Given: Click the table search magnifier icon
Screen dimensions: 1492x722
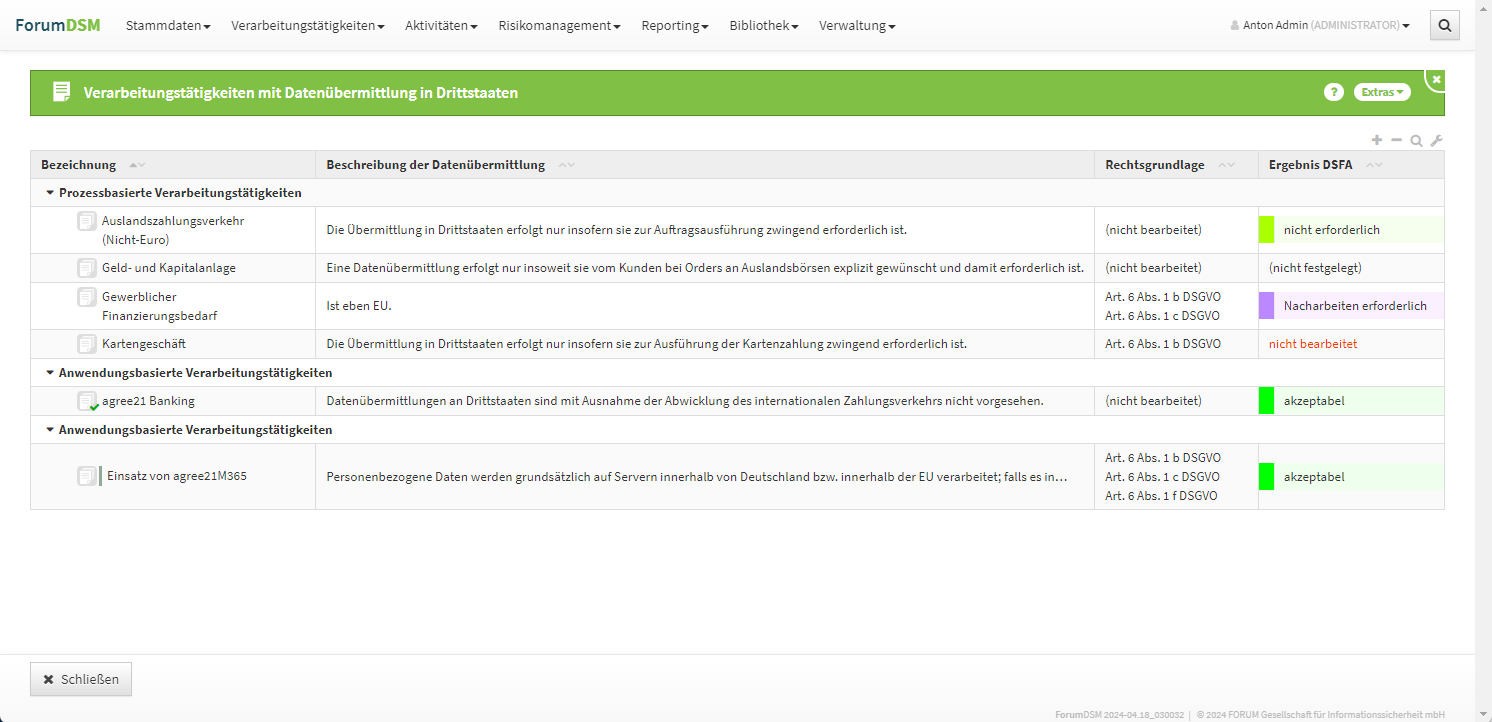Looking at the screenshot, I should (1416, 141).
